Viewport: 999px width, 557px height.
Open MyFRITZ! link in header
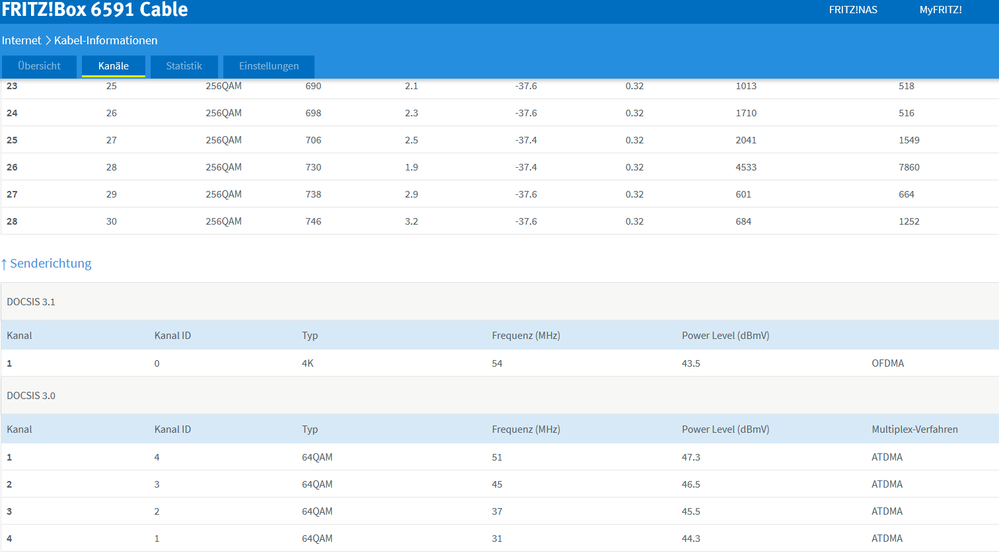click(x=940, y=10)
